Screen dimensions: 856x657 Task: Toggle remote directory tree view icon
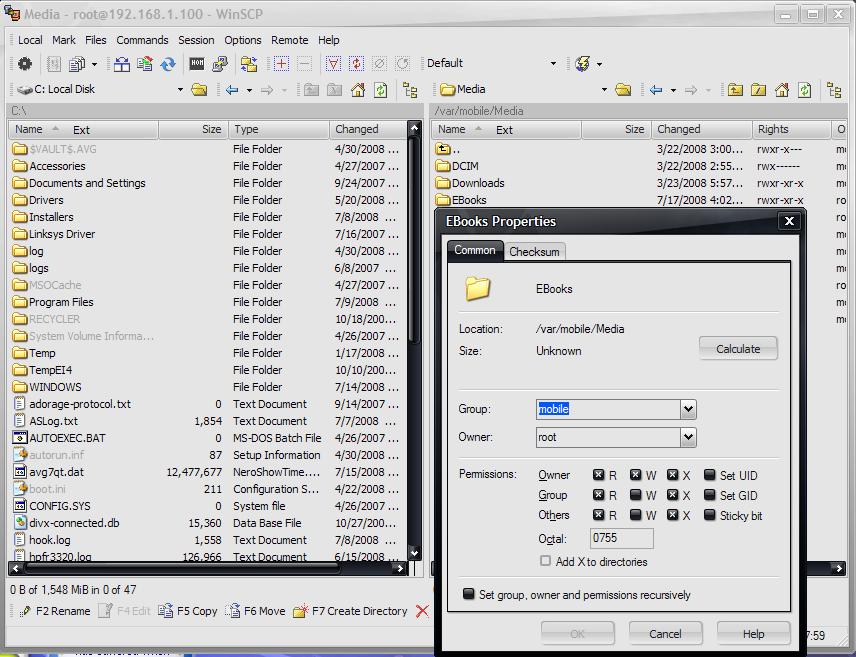pos(834,90)
